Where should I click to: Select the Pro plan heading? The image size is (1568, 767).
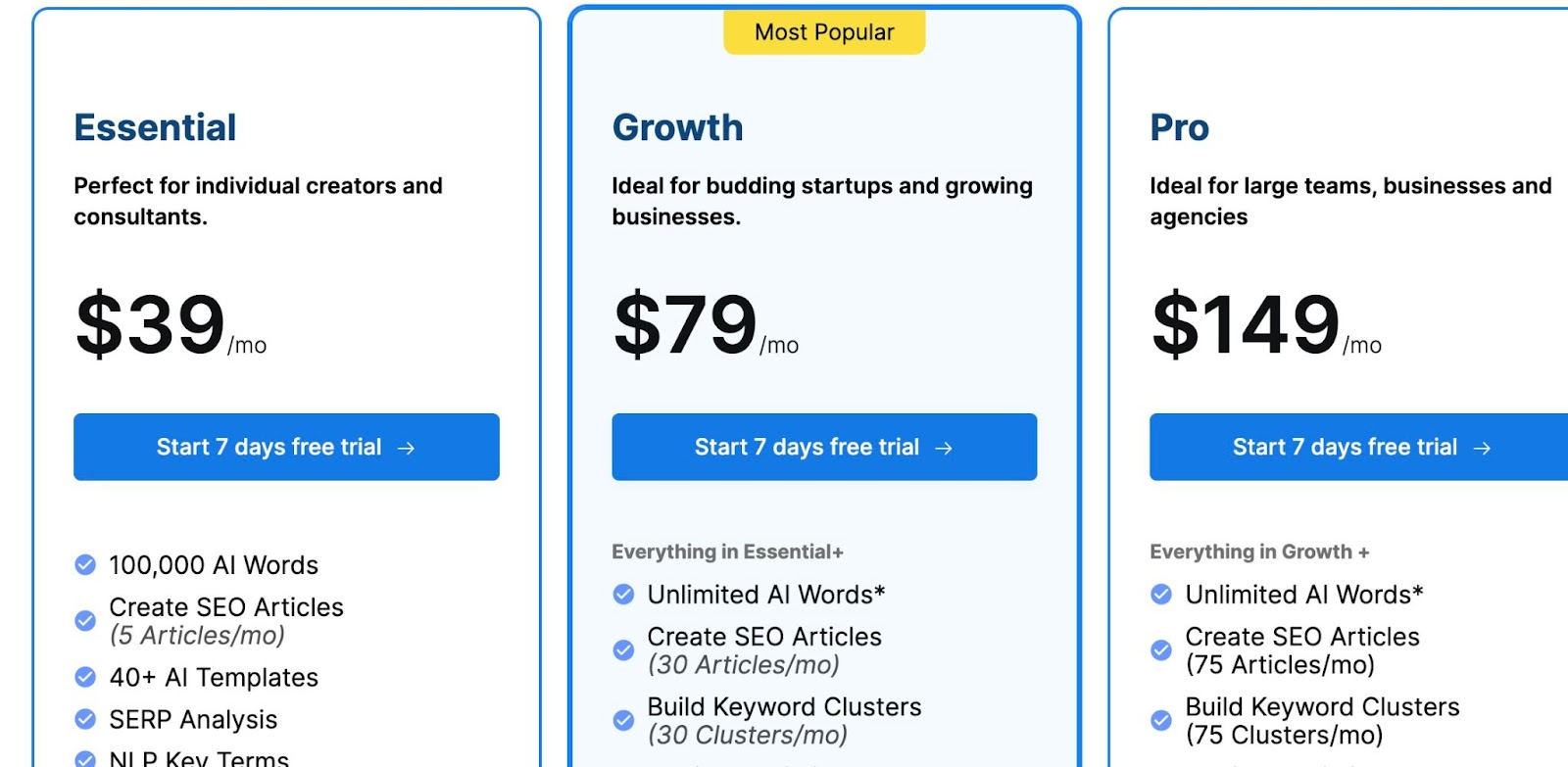click(x=1179, y=127)
